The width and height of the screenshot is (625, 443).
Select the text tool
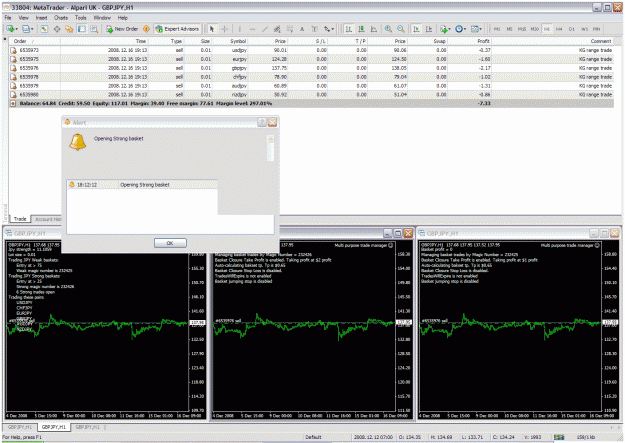pos(302,29)
